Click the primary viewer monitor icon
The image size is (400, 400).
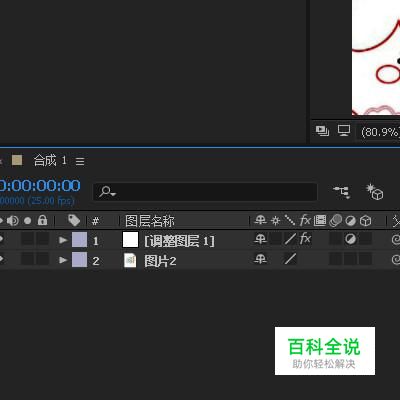click(x=344, y=130)
